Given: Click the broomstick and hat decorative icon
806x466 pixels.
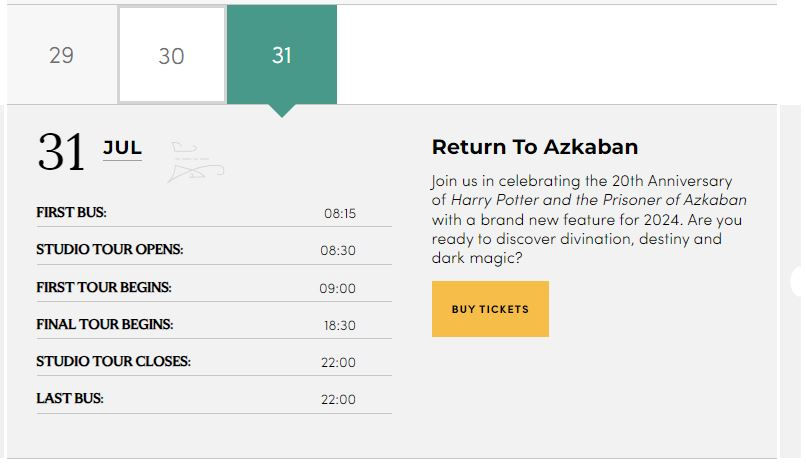Looking at the screenshot, I should pyautogui.click(x=196, y=162).
